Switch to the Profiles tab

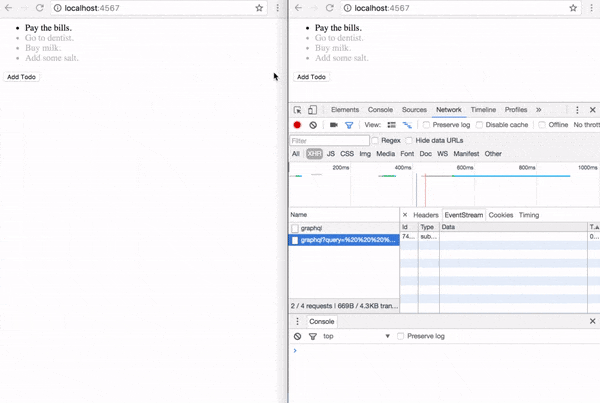click(x=515, y=110)
